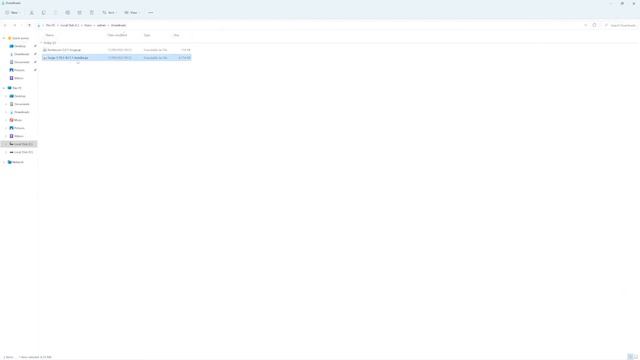The height and width of the screenshot is (360, 640).
Task: Click the Search Downloads box
Action: [620, 25]
